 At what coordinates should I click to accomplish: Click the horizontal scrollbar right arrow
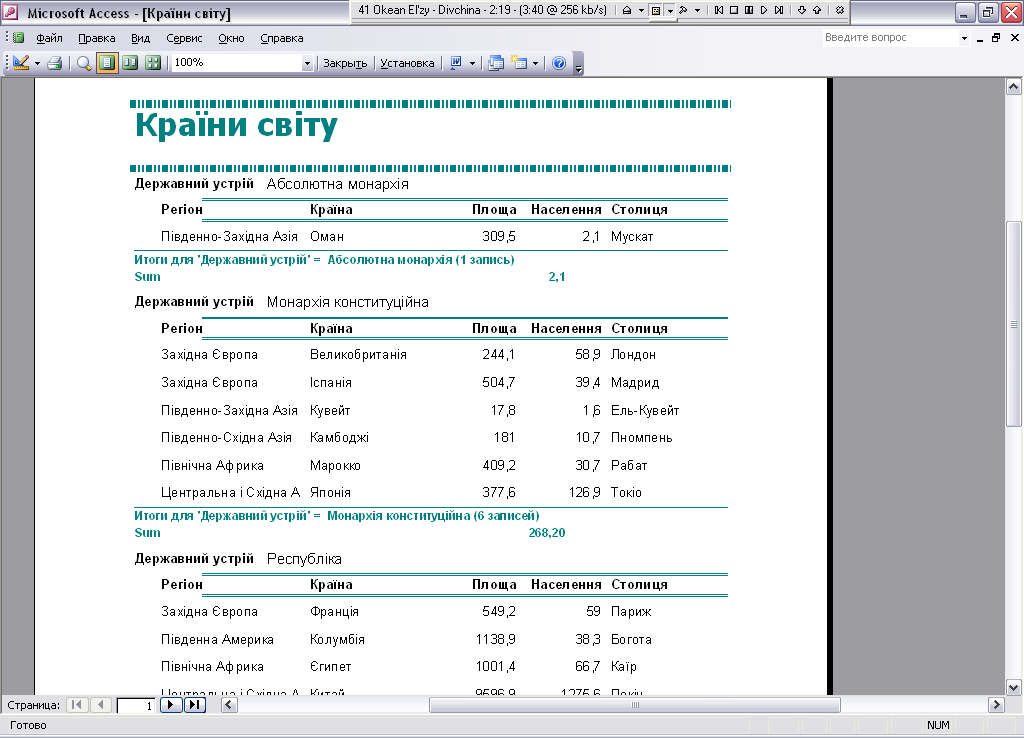click(x=996, y=705)
